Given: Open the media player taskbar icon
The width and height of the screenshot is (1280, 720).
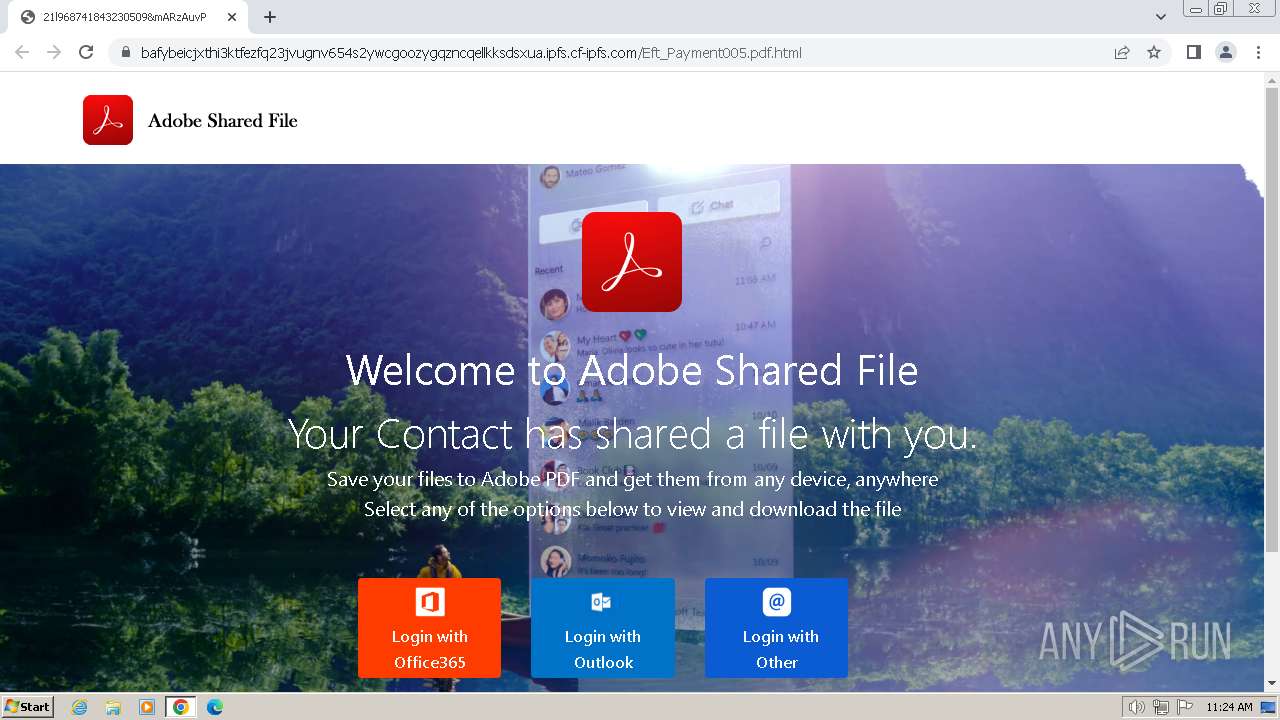Looking at the screenshot, I should coord(147,707).
